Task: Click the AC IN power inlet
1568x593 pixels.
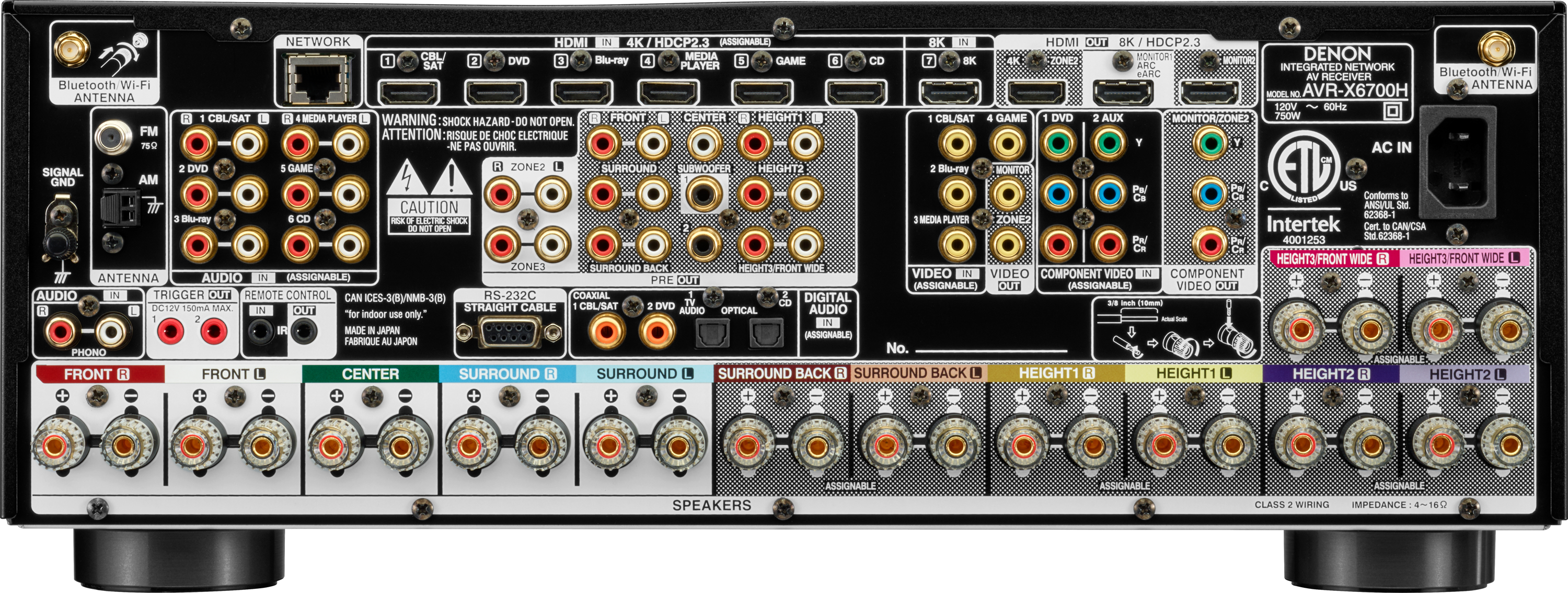Action: pyautogui.click(x=1458, y=162)
